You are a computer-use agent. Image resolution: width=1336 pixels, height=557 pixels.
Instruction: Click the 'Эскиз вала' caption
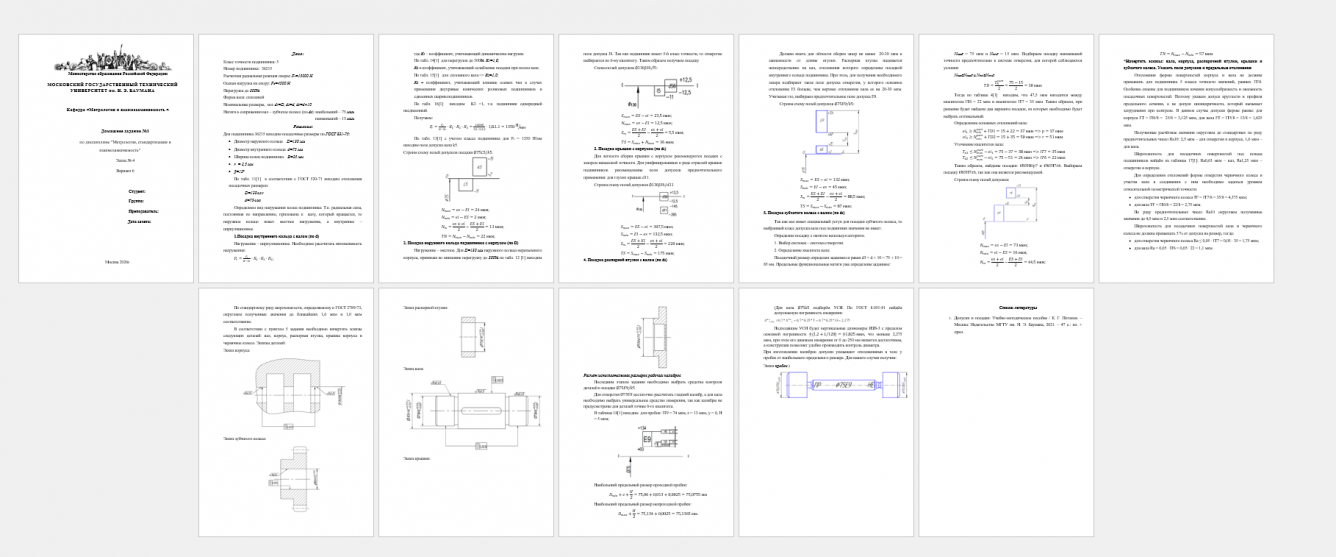point(414,369)
